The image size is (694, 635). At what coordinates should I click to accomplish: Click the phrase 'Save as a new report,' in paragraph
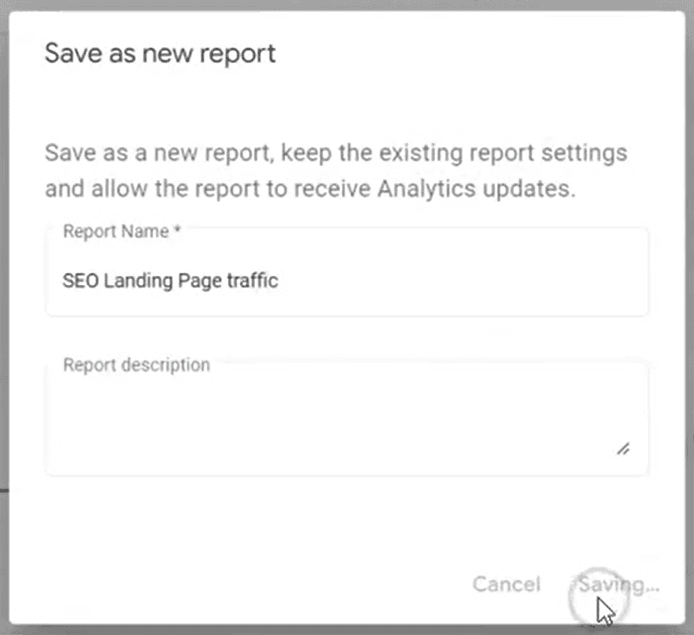click(x=160, y=154)
